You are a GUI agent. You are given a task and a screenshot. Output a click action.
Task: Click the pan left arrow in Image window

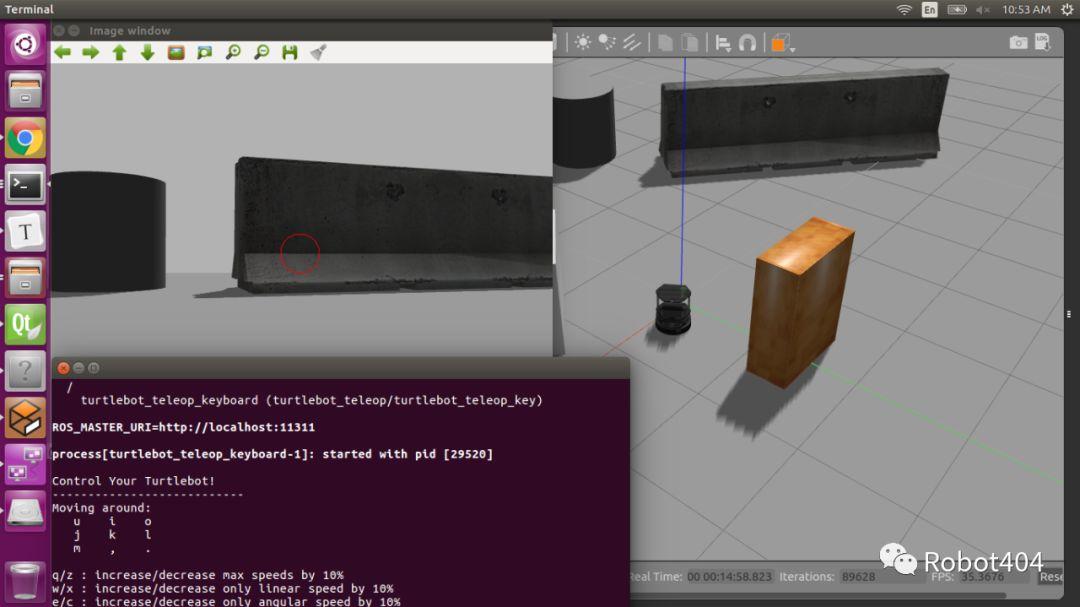click(x=63, y=52)
